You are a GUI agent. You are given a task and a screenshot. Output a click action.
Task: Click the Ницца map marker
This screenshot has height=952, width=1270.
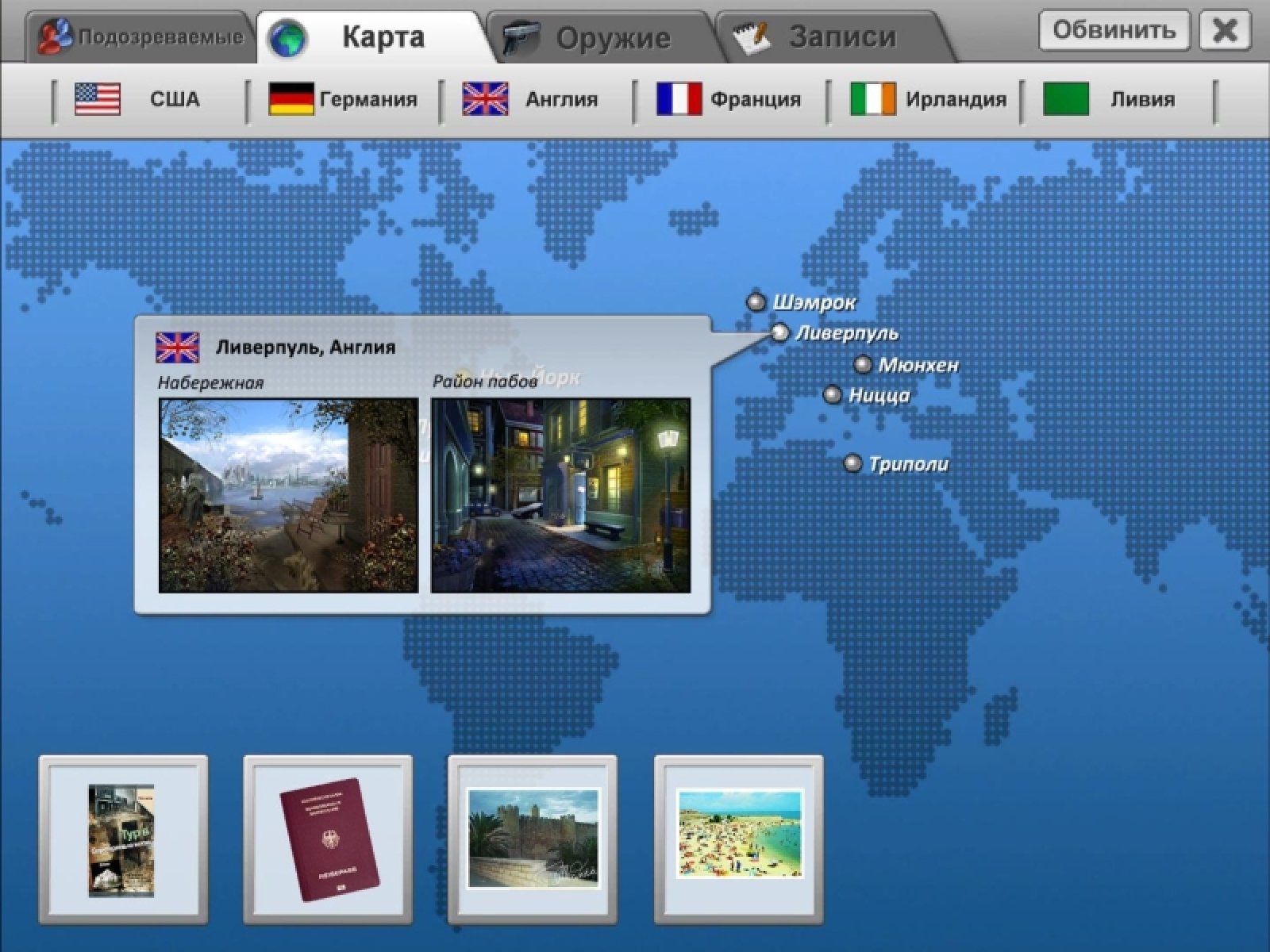[832, 394]
